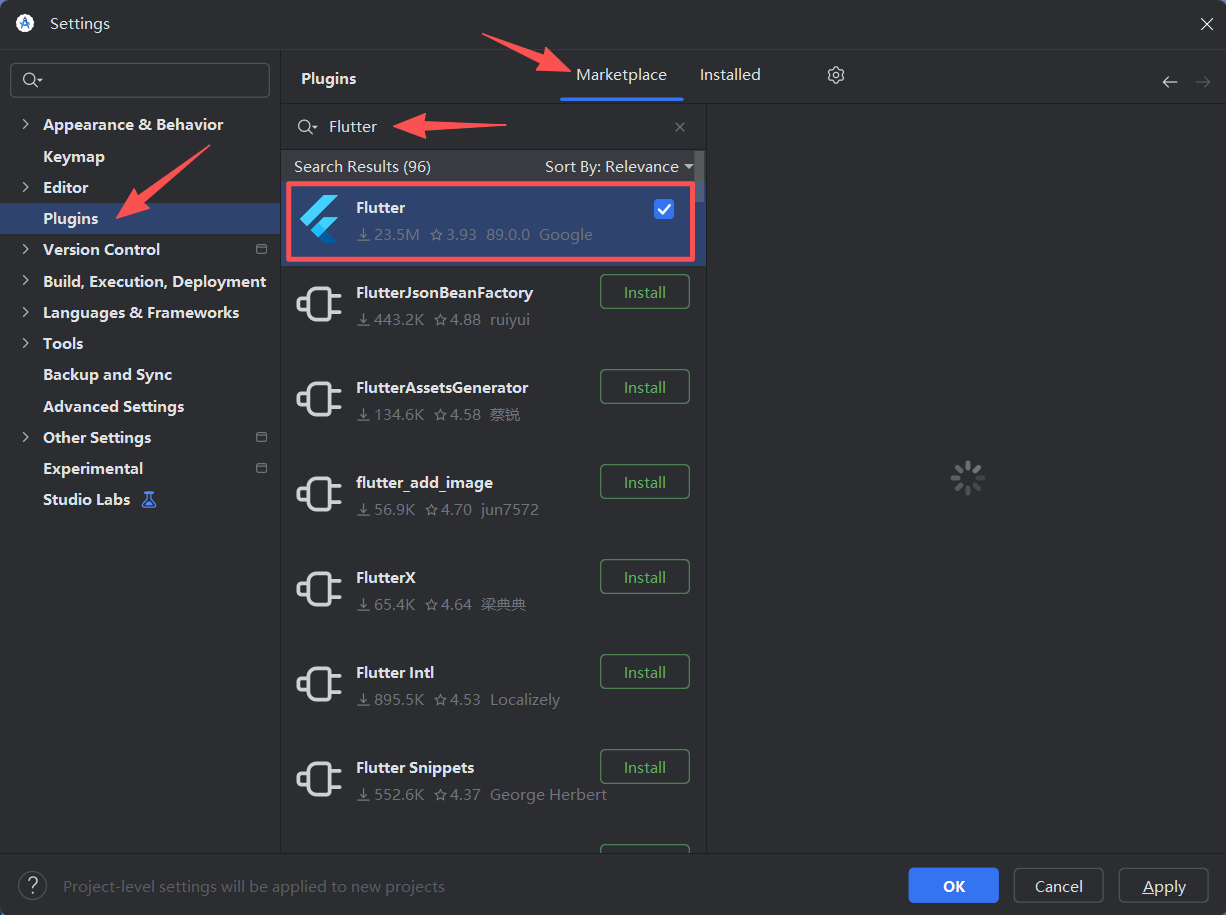The width and height of the screenshot is (1226, 915).
Task: Click the FlutterX plug icon
Action: tap(319, 590)
